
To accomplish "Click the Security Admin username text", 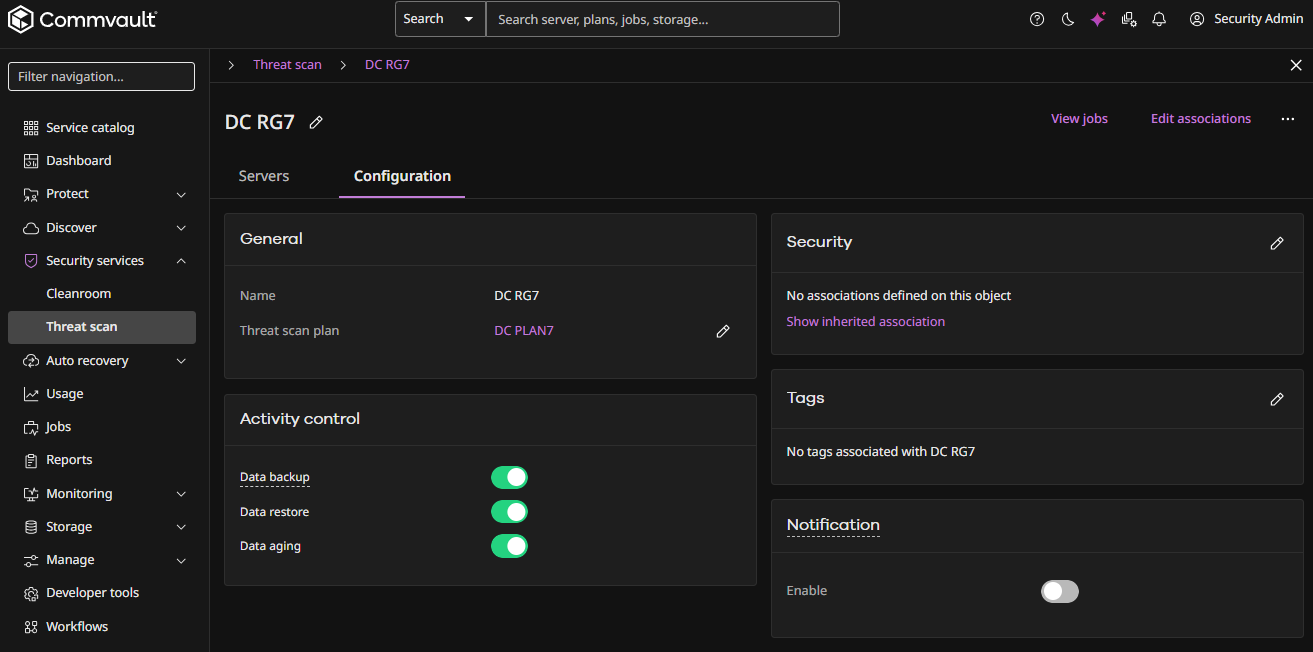I will pyautogui.click(x=1259, y=19).
